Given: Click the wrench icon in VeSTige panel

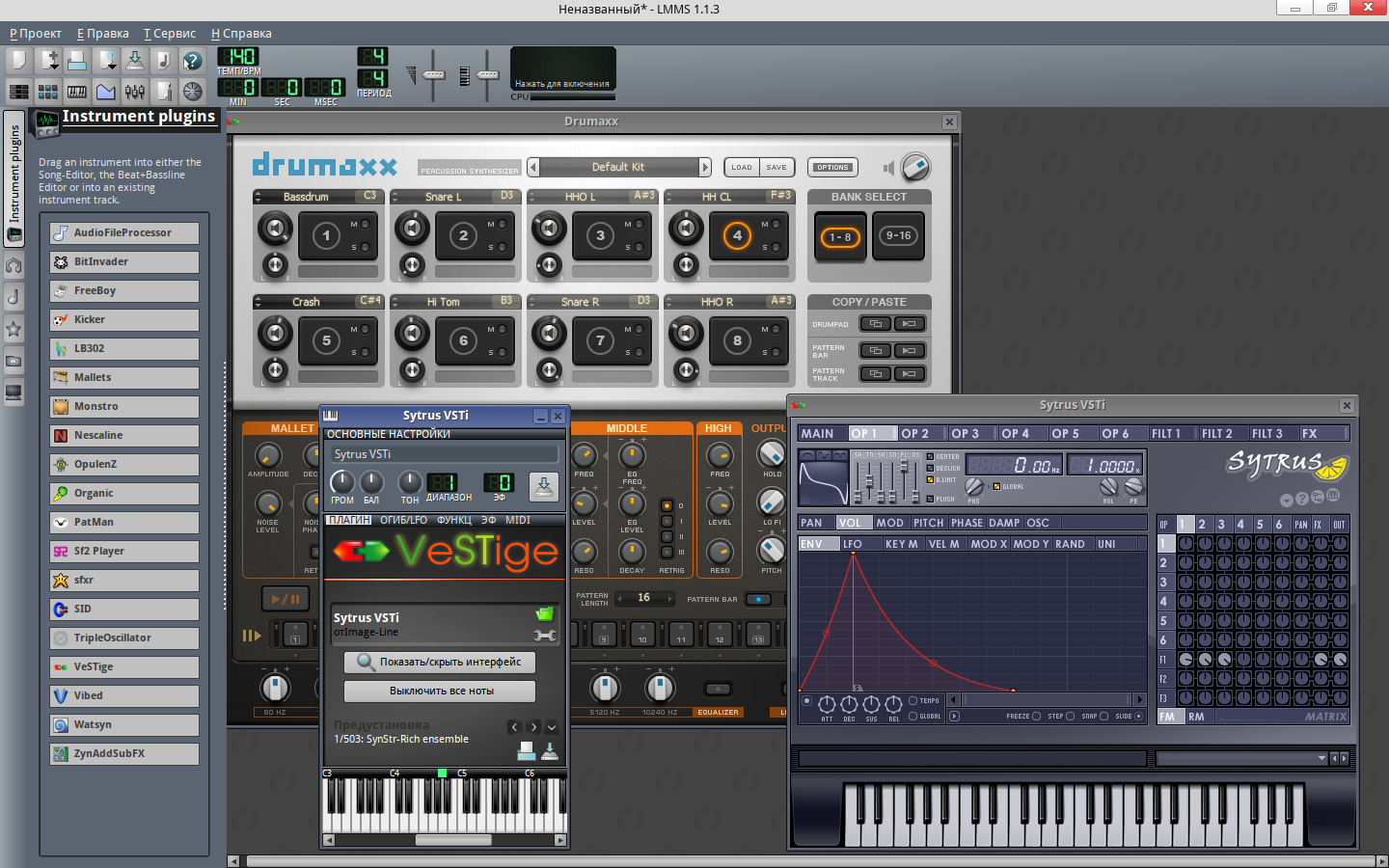Looking at the screenshot, I should coord(544,635).
